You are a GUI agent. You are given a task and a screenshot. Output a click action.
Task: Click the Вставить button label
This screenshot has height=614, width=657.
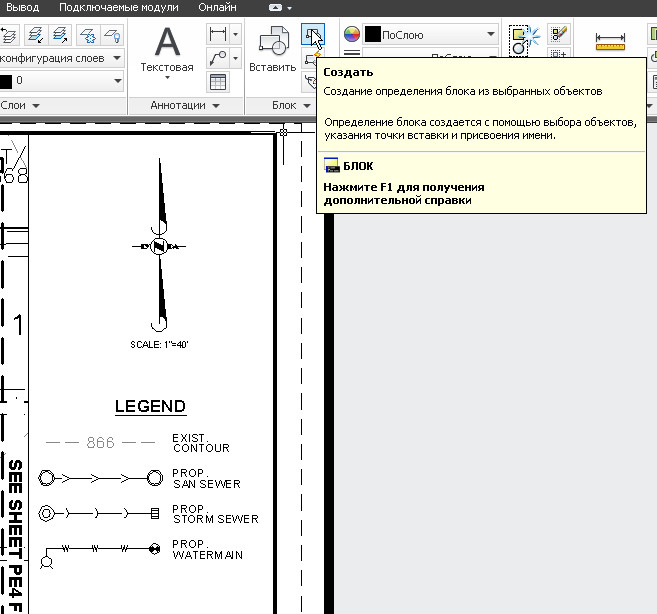[273, 67]
